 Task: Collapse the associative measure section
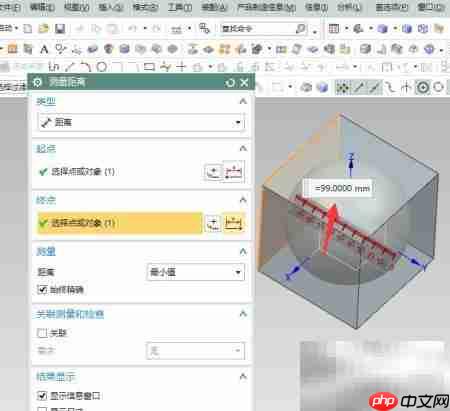243,314
